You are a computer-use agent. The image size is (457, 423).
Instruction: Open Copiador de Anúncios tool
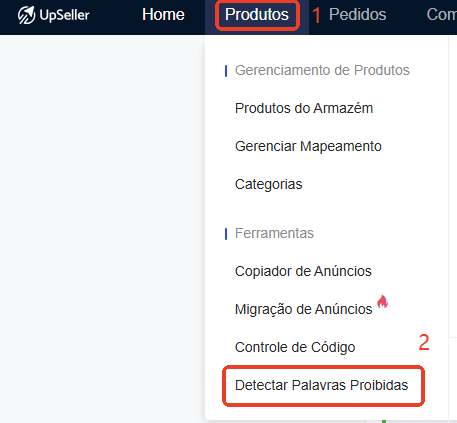[303, 271]
